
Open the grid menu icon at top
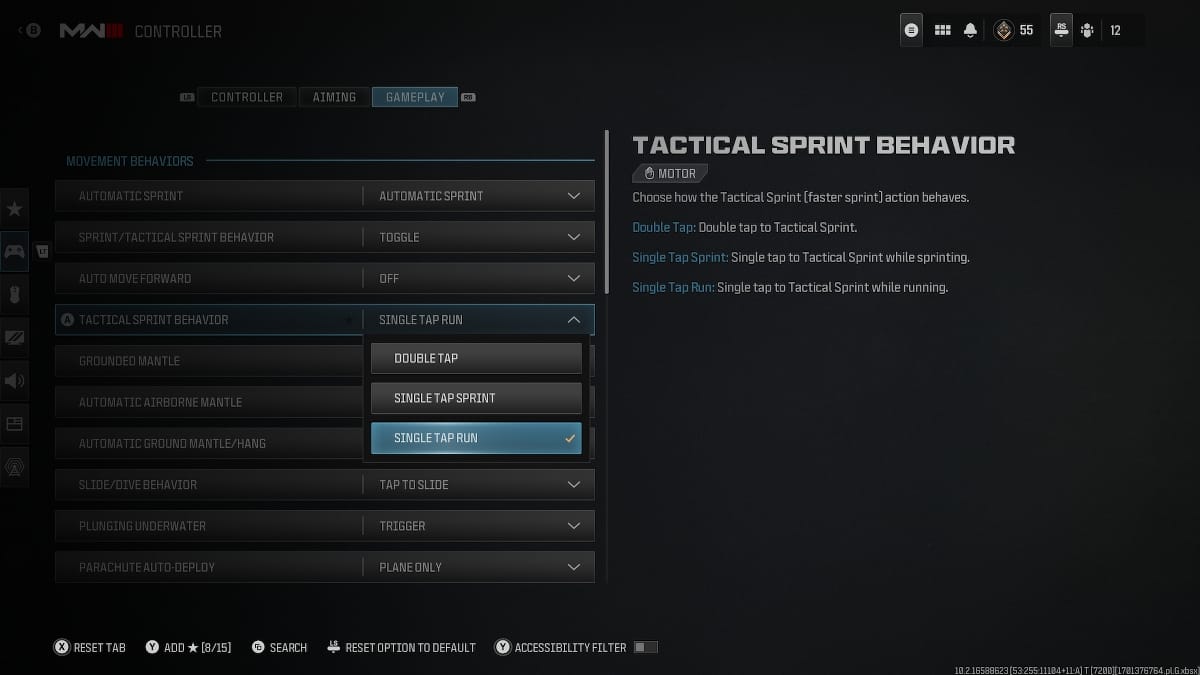[x=942, y=30]
